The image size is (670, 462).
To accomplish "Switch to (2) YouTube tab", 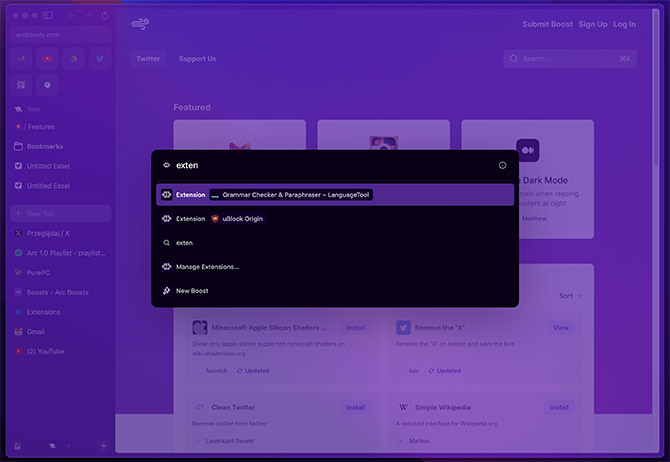I will pyautogui.click(x=61, y=351).
